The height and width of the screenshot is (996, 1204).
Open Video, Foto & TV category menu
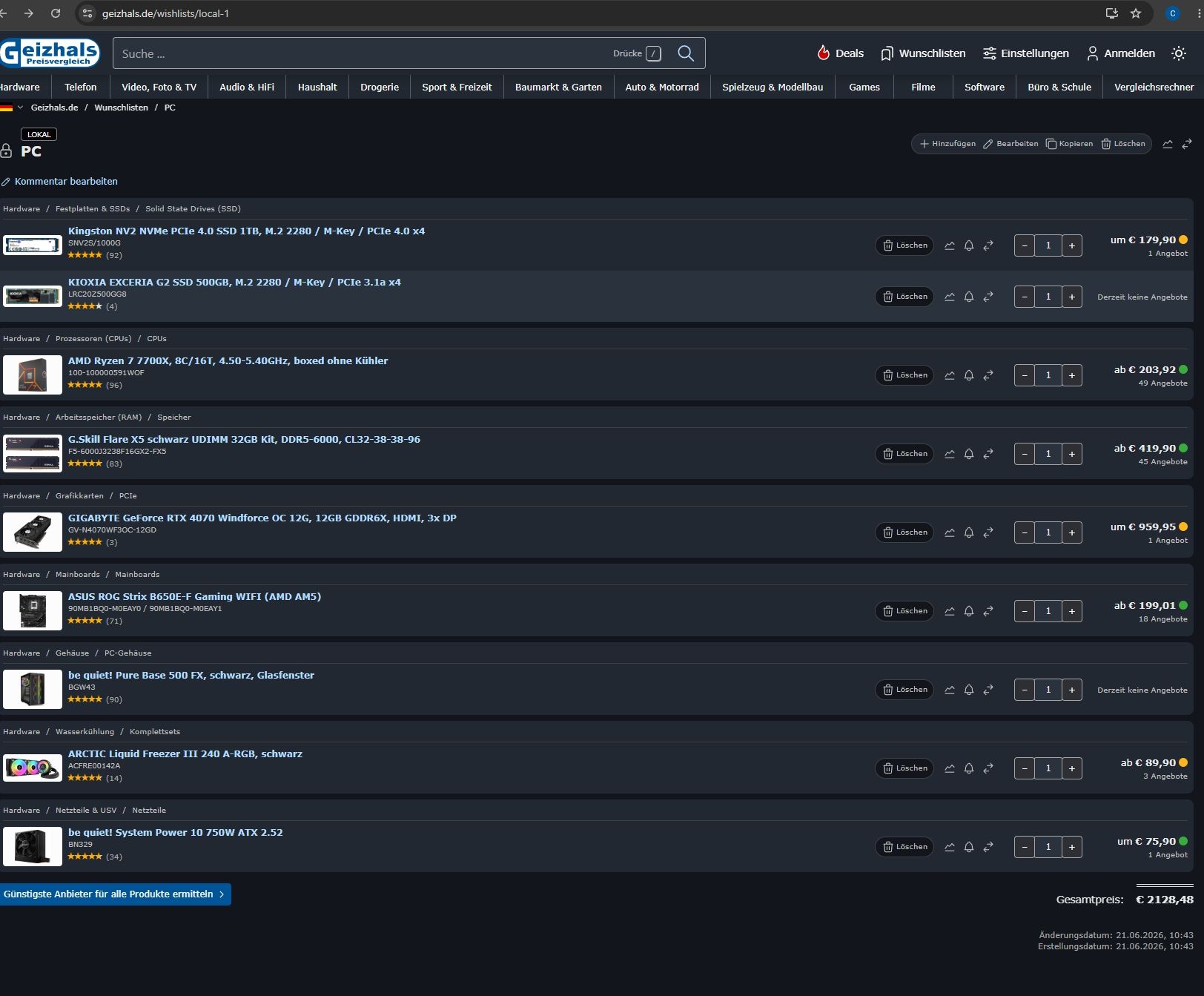tap(159, 87)
